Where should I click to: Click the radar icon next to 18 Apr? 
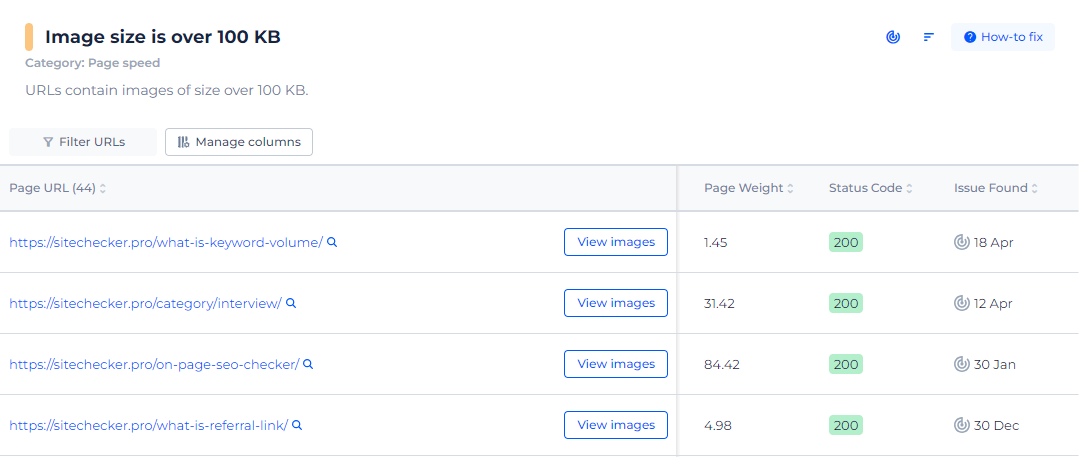(961, 242)
